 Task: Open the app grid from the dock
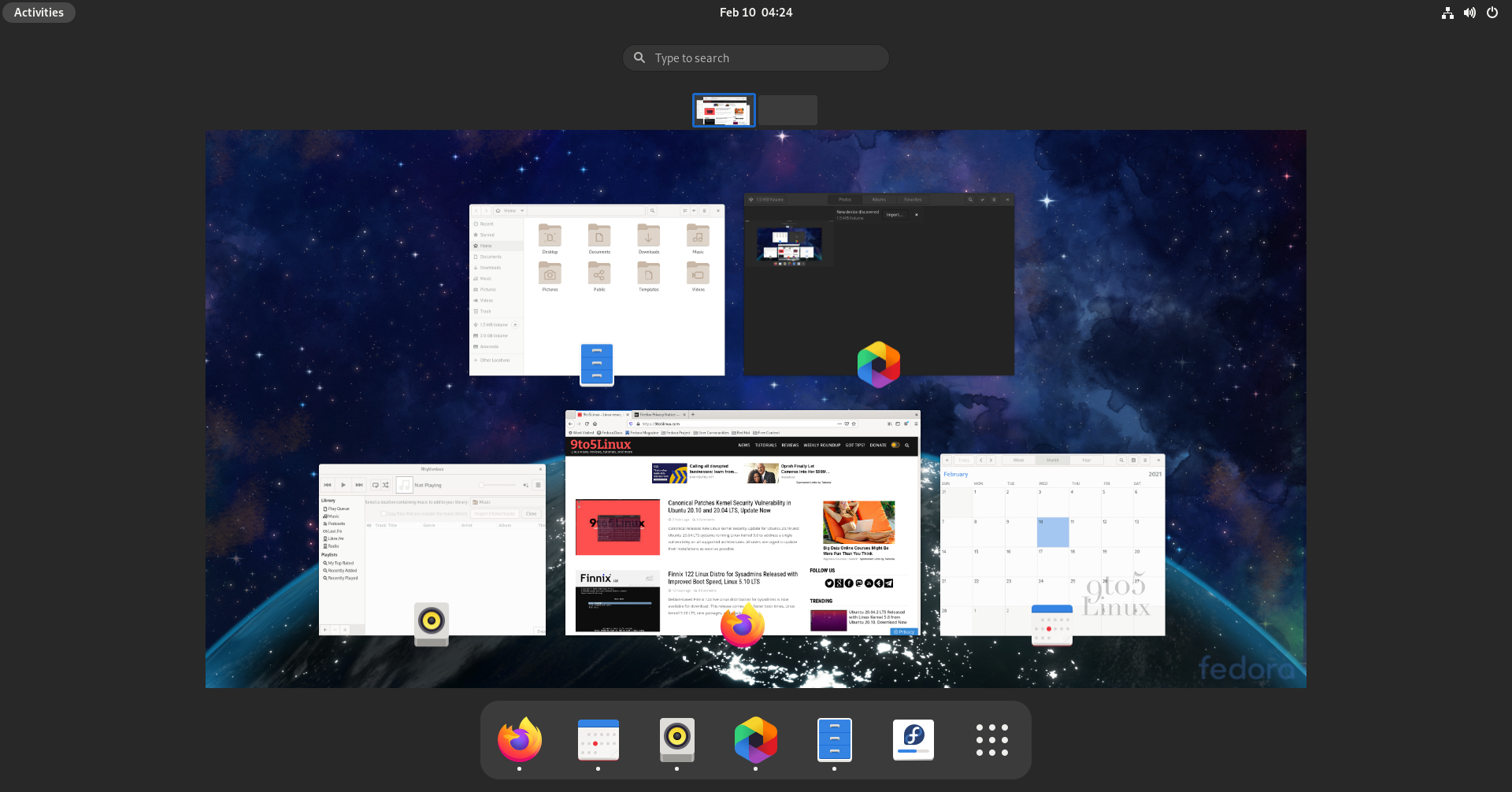pos(991,739)
